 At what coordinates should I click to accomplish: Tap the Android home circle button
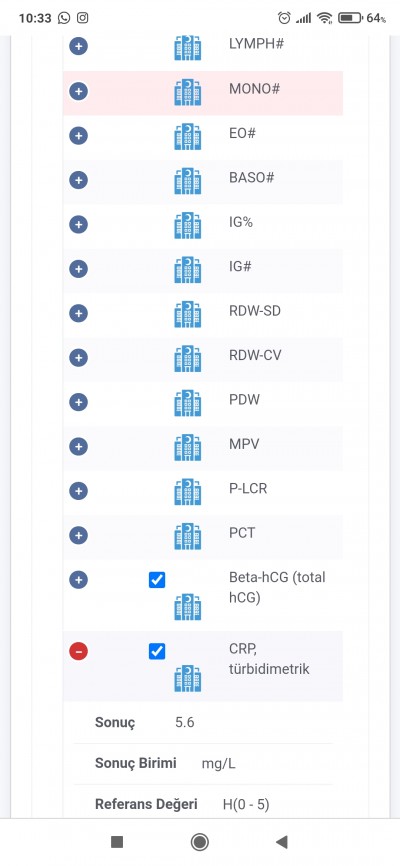click(199, 842)
